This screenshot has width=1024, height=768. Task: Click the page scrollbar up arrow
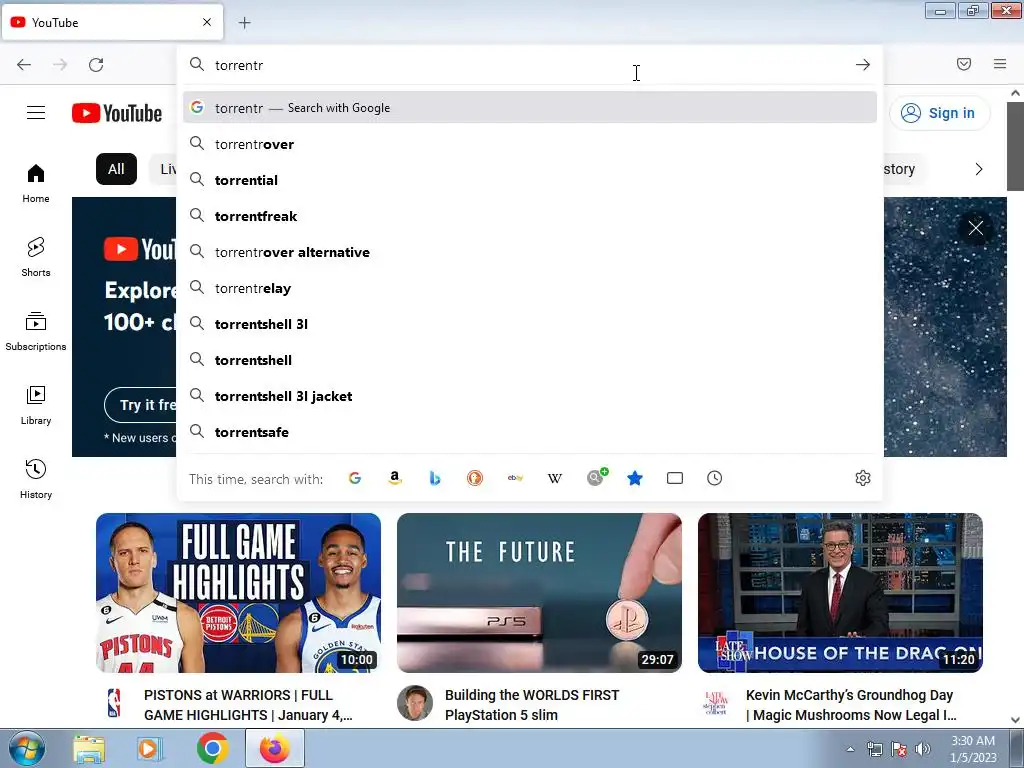1016,93
